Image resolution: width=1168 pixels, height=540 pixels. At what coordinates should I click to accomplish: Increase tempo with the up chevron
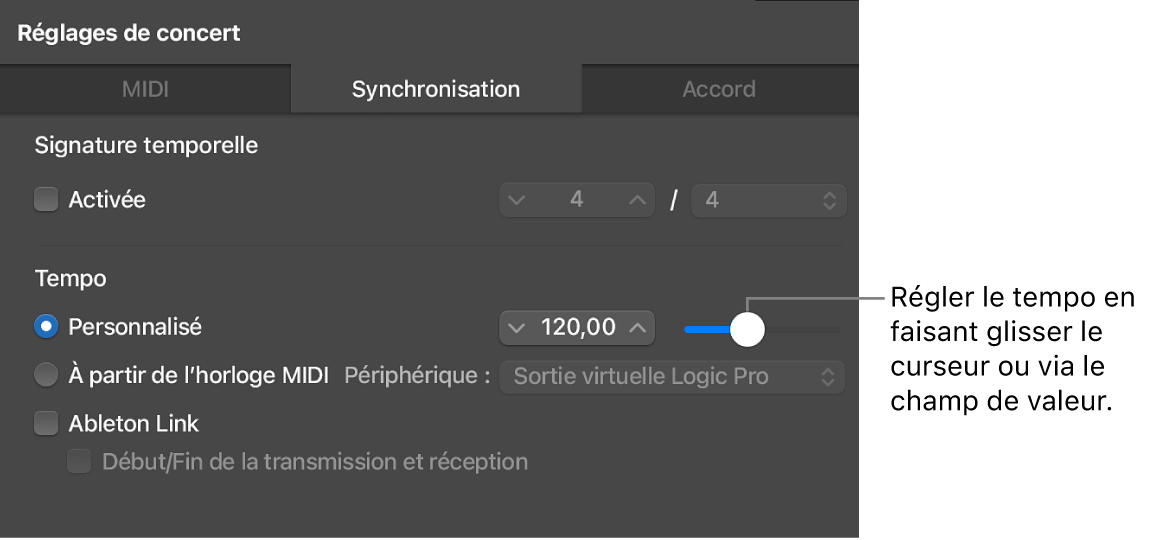(638, 327)
